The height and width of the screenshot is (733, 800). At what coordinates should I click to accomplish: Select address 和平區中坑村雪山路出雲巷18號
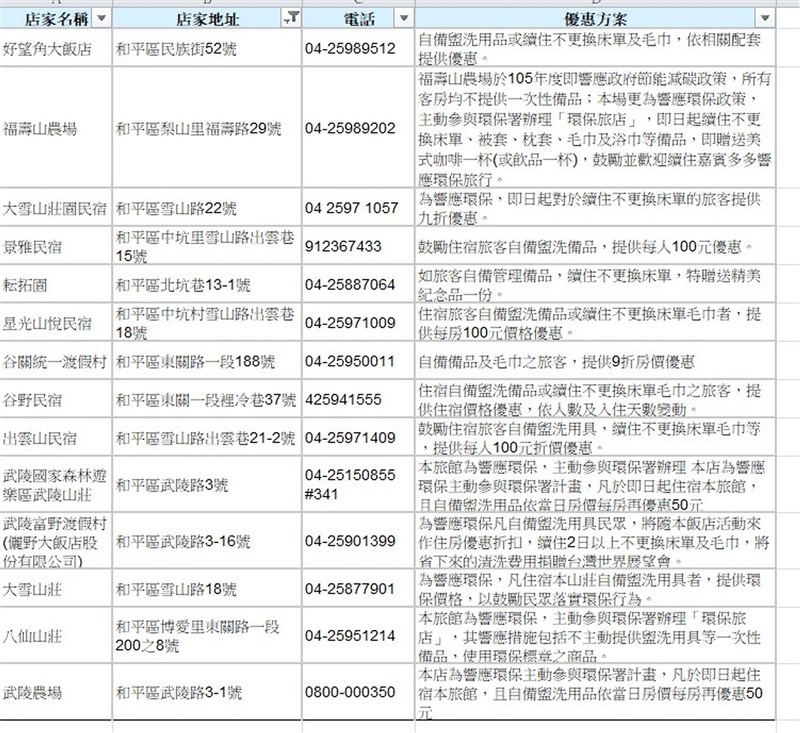tap(207, 322)
